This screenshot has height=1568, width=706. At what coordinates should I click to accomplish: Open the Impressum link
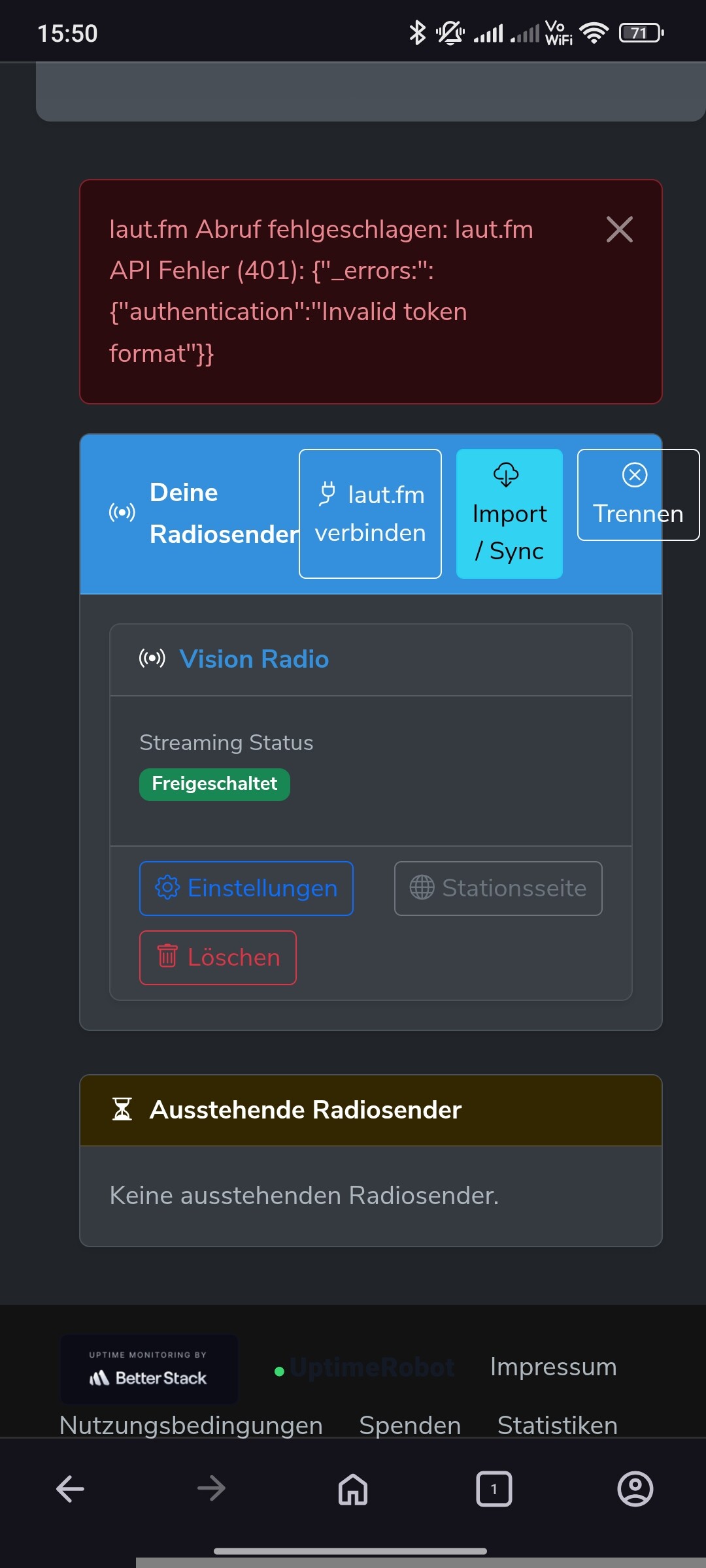click(553, 1367)
